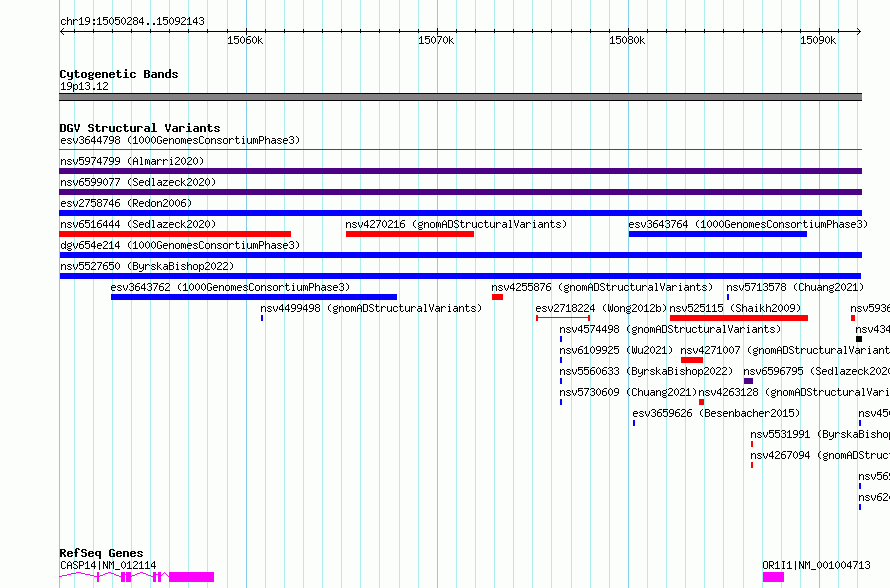
Task: Open the nsv6516444 (Sedlazeck2020) label
Action: (138, 224)
